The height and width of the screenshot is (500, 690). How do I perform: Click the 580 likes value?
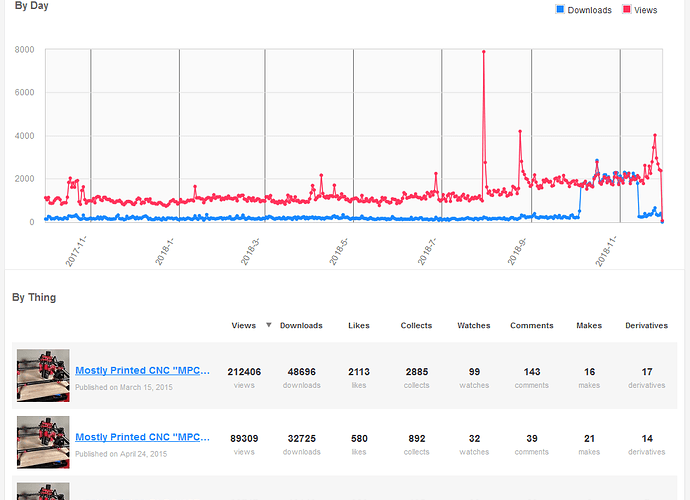pos(359,438)
